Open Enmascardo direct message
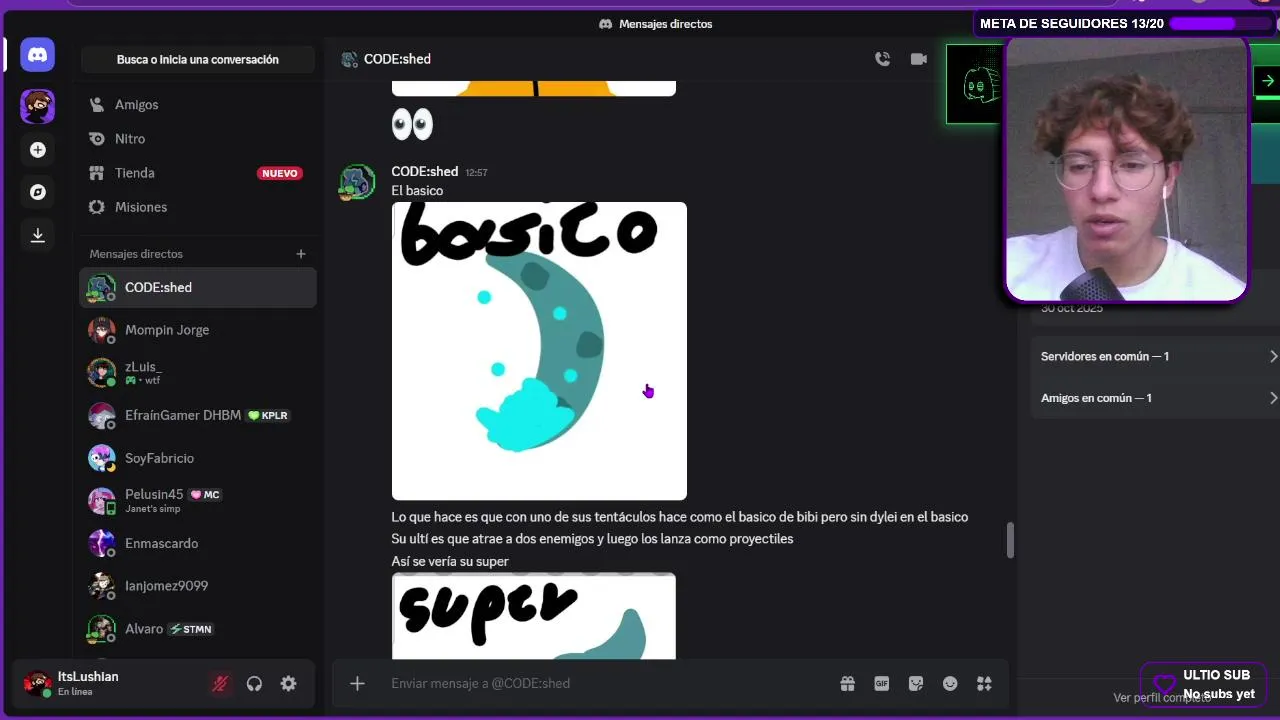 [198, 544]
